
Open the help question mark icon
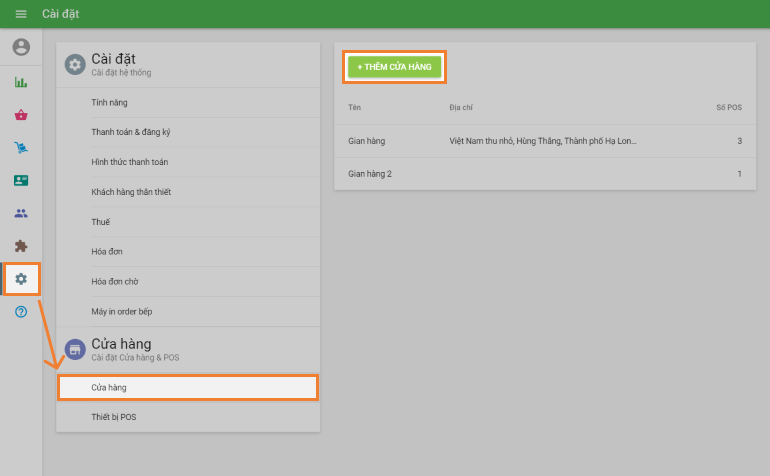pos(21,312)
